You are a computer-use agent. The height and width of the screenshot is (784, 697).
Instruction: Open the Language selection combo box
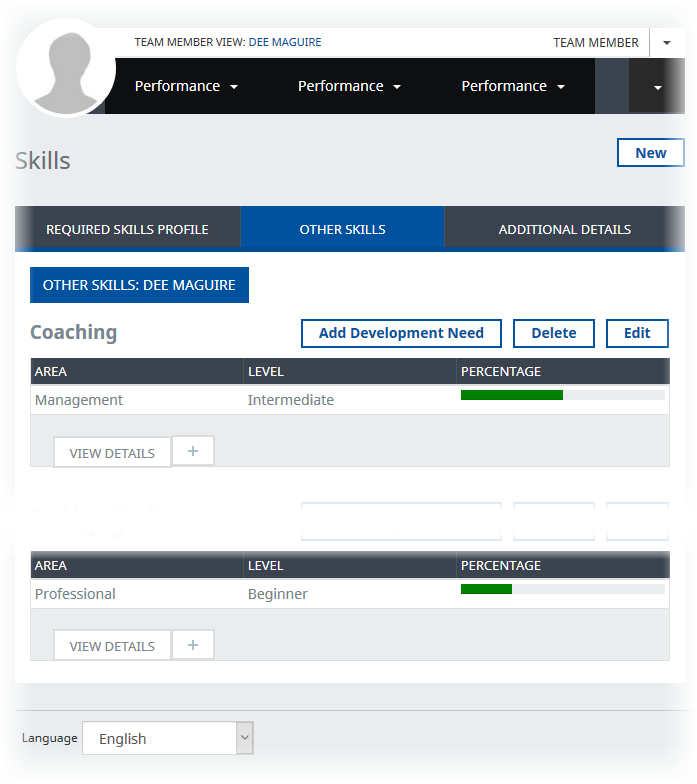[x=167, y=739]
